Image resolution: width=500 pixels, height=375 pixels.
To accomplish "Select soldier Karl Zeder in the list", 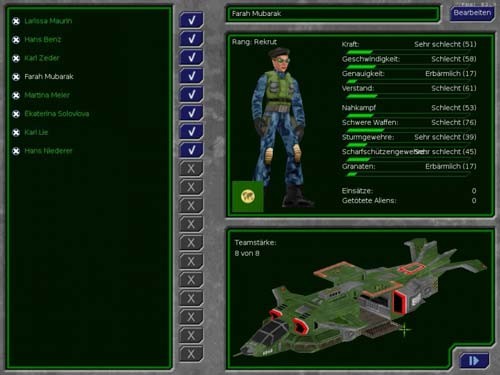I will point(42,58).
